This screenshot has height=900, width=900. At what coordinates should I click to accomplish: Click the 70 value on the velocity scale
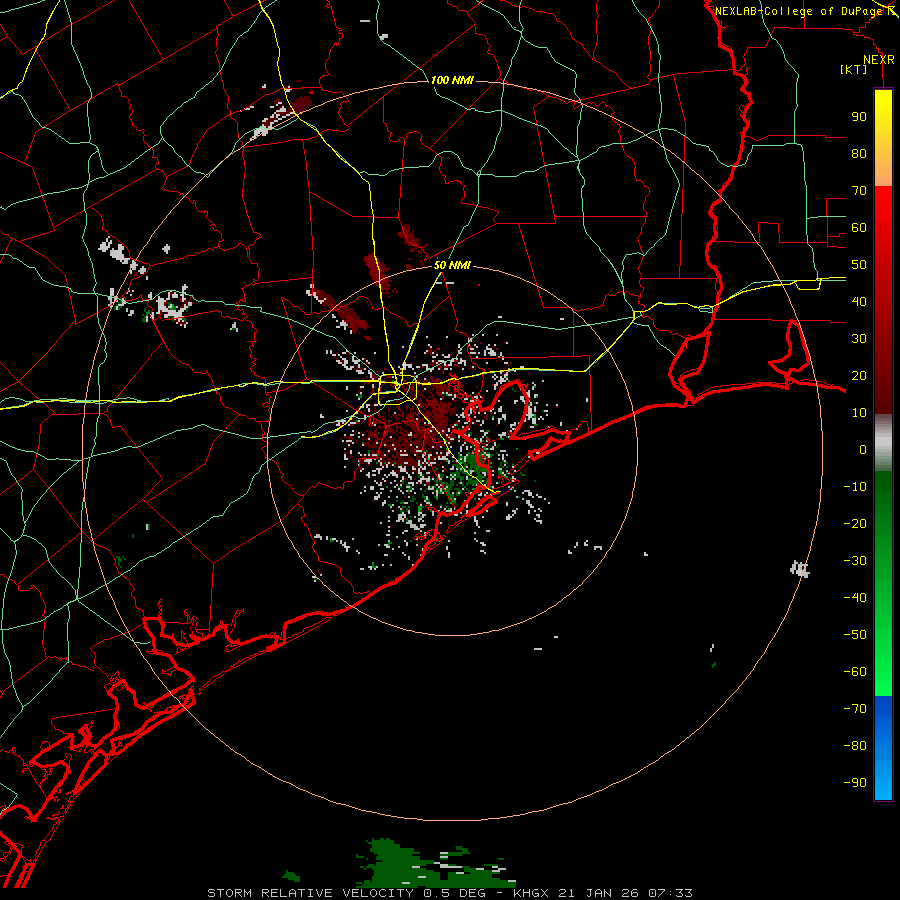point(859,191)
